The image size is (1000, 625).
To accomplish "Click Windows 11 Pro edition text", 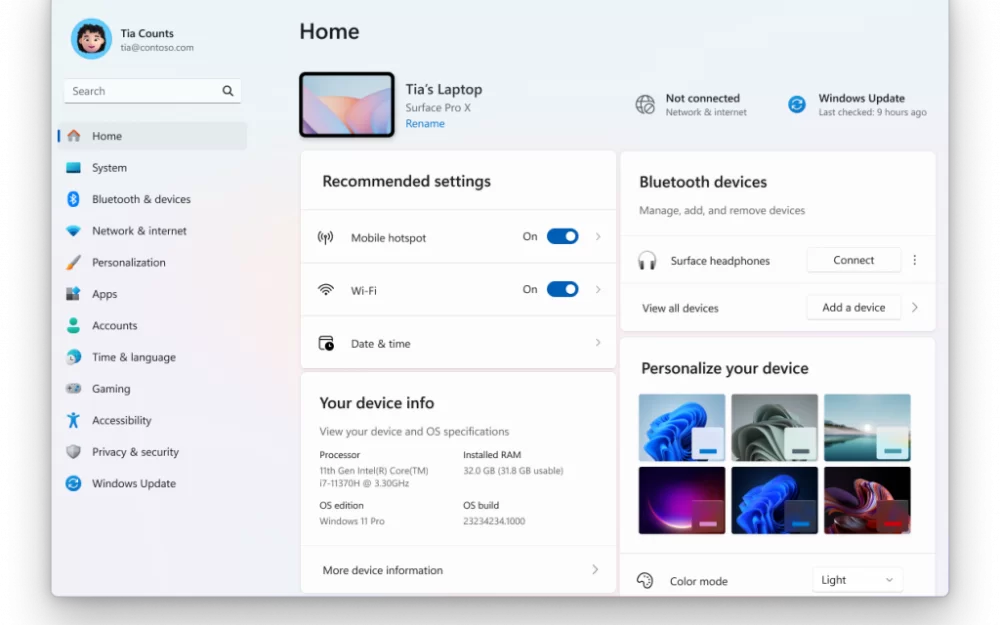I will [351, 521].
